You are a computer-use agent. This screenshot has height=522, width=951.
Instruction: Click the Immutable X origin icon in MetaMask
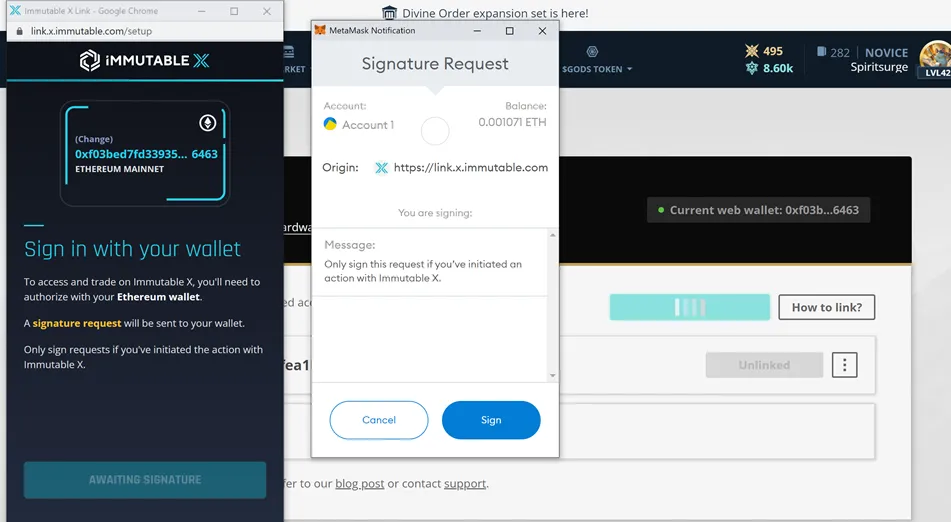381,168
